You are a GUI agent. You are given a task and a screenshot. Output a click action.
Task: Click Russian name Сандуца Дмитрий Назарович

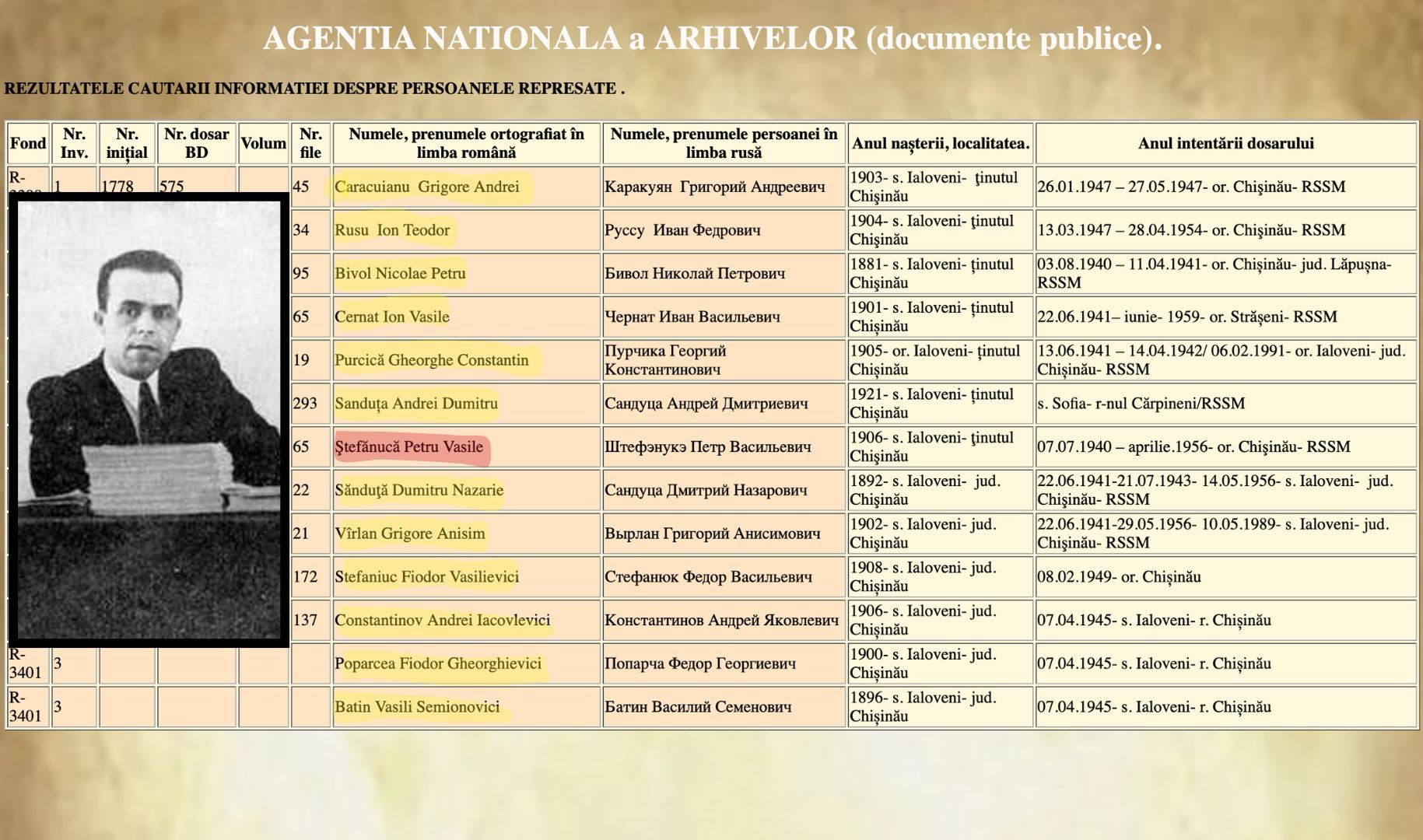[706, 490]
